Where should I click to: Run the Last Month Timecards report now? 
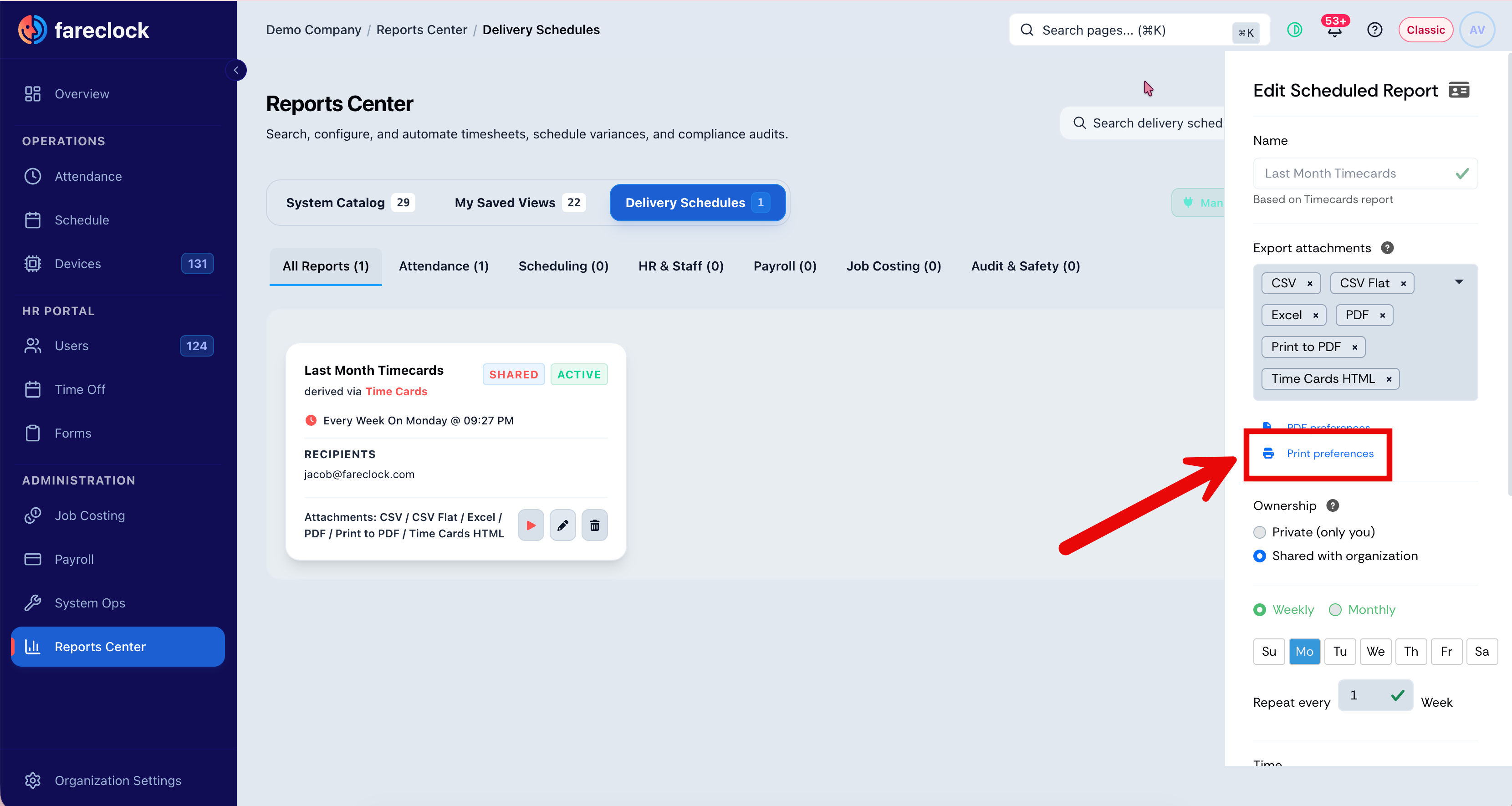(531, 525)
